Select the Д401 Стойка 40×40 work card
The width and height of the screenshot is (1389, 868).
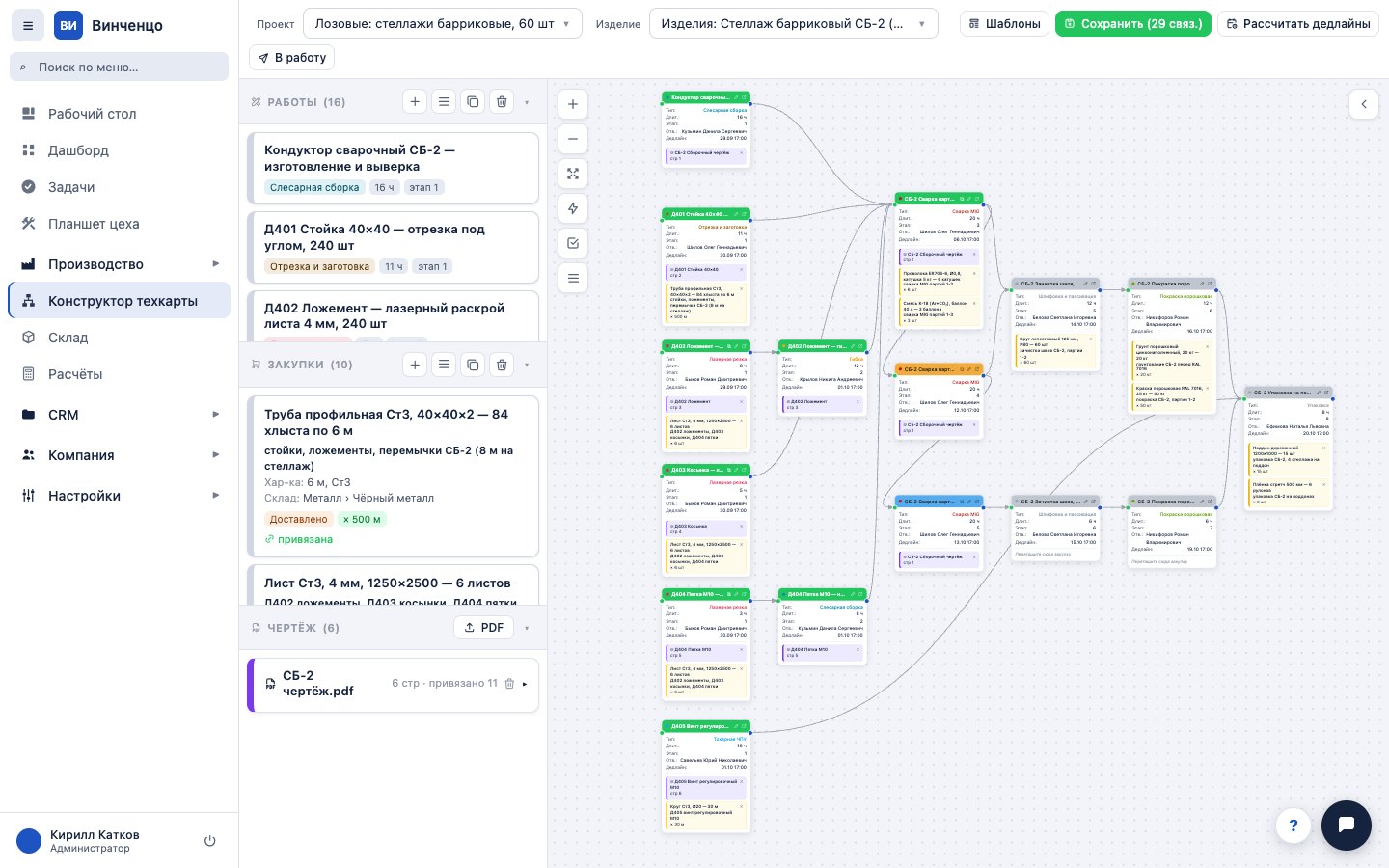click(x=394, y=247)
